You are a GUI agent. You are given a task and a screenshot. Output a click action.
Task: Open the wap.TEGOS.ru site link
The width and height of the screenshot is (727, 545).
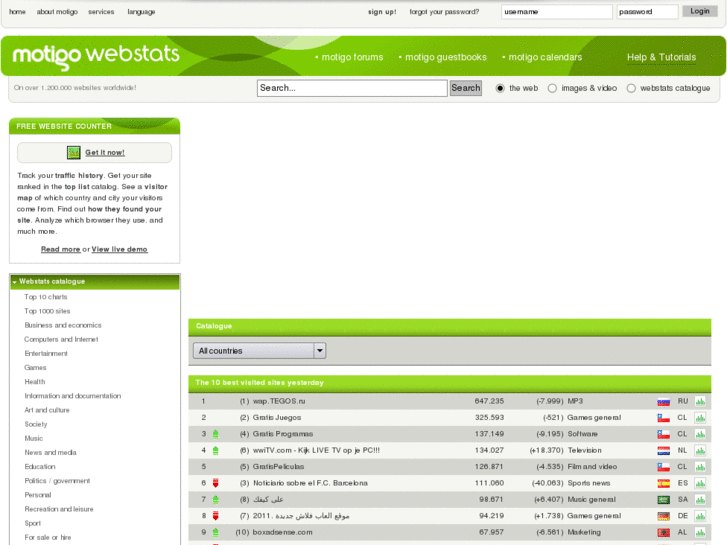pyautogui.click(x=279, y=401)
